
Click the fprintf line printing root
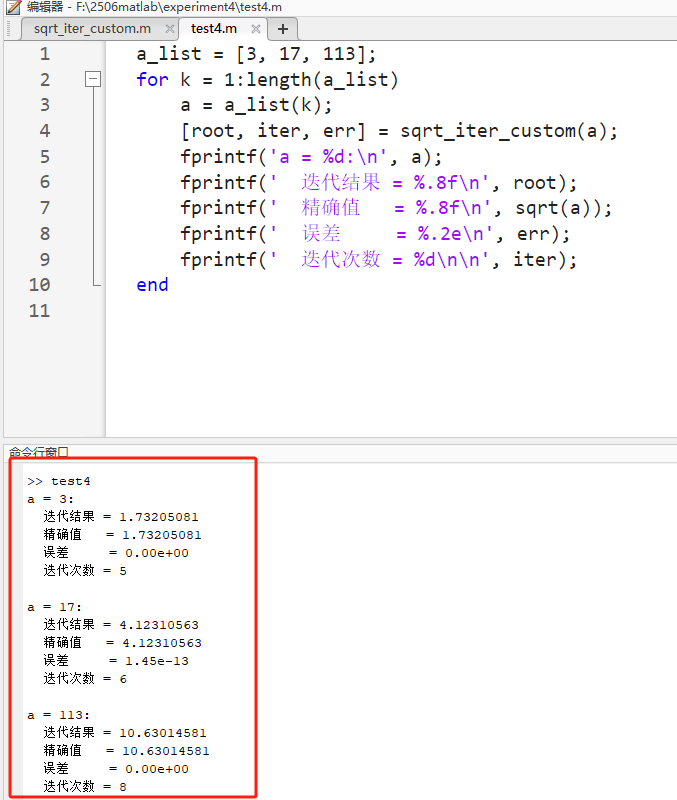point(378,183)
